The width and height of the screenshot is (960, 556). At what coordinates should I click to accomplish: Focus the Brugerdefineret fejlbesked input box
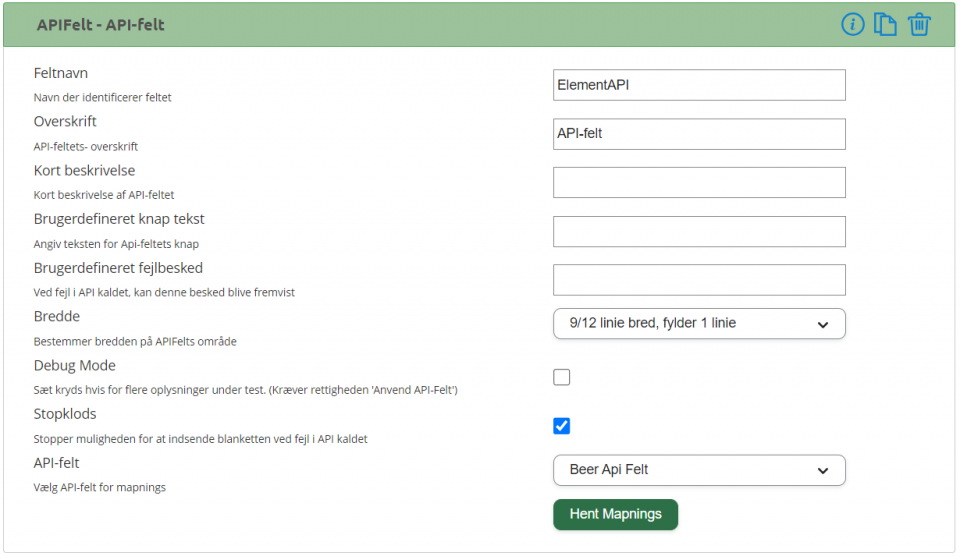[x=699, y=280]
